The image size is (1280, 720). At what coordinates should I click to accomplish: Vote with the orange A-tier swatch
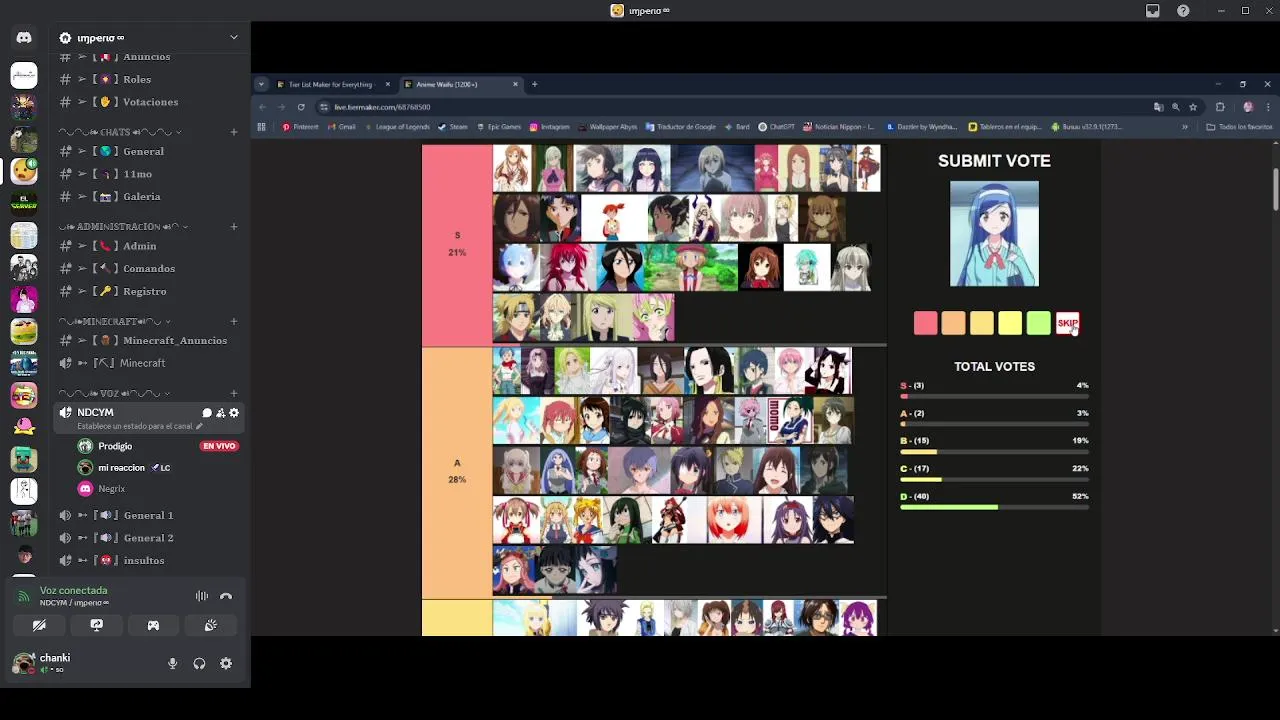(x=953, y=323)
